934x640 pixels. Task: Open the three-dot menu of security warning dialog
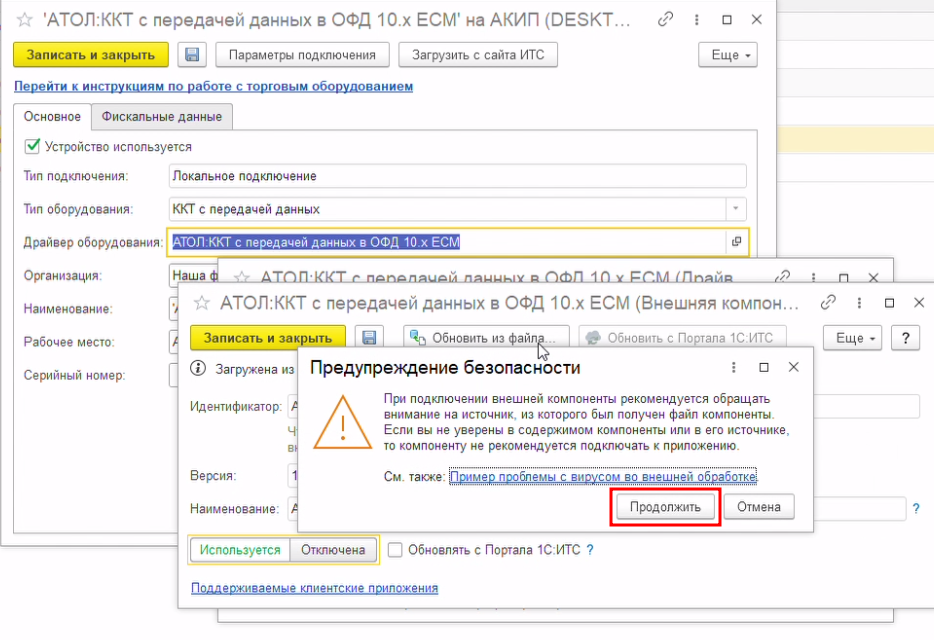(x=733, y=368)
